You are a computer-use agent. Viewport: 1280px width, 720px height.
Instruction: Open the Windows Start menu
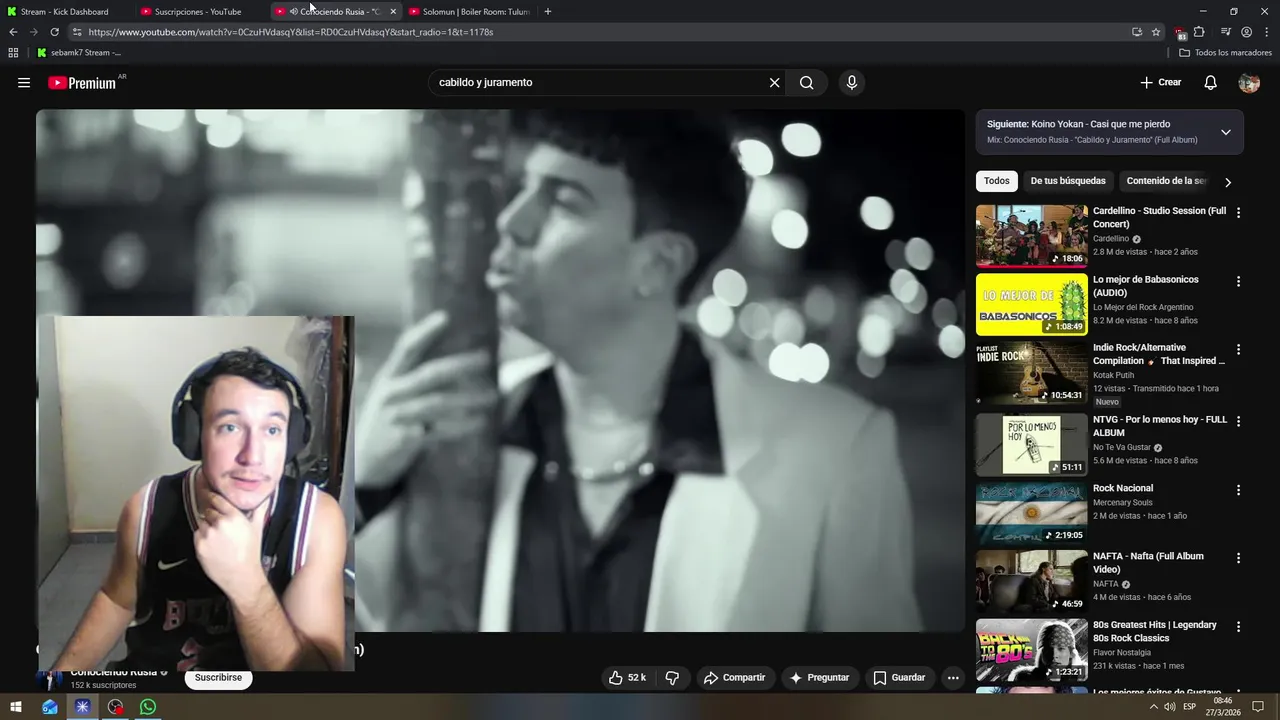tap(16, 707)
